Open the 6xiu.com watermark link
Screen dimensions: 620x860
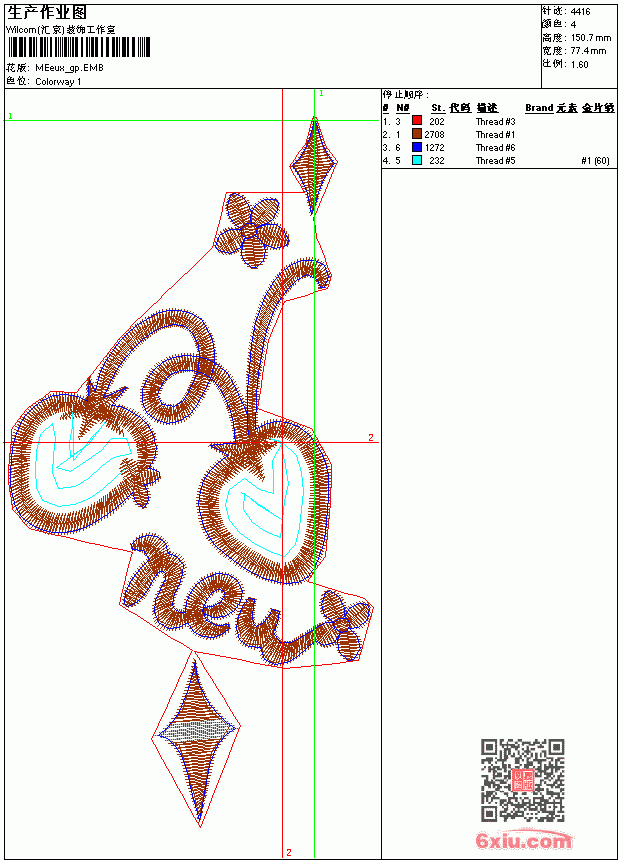tap(524, 841)
